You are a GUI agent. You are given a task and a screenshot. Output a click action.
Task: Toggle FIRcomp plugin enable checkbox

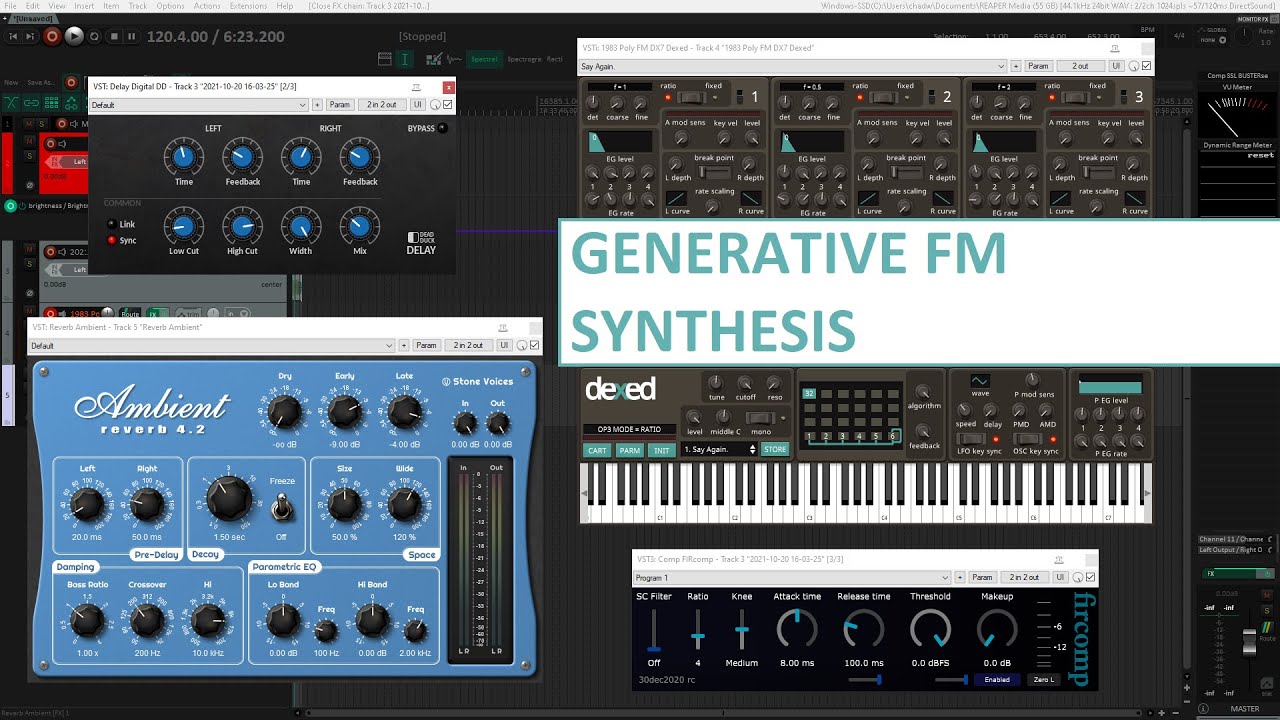pos(1091,577)
